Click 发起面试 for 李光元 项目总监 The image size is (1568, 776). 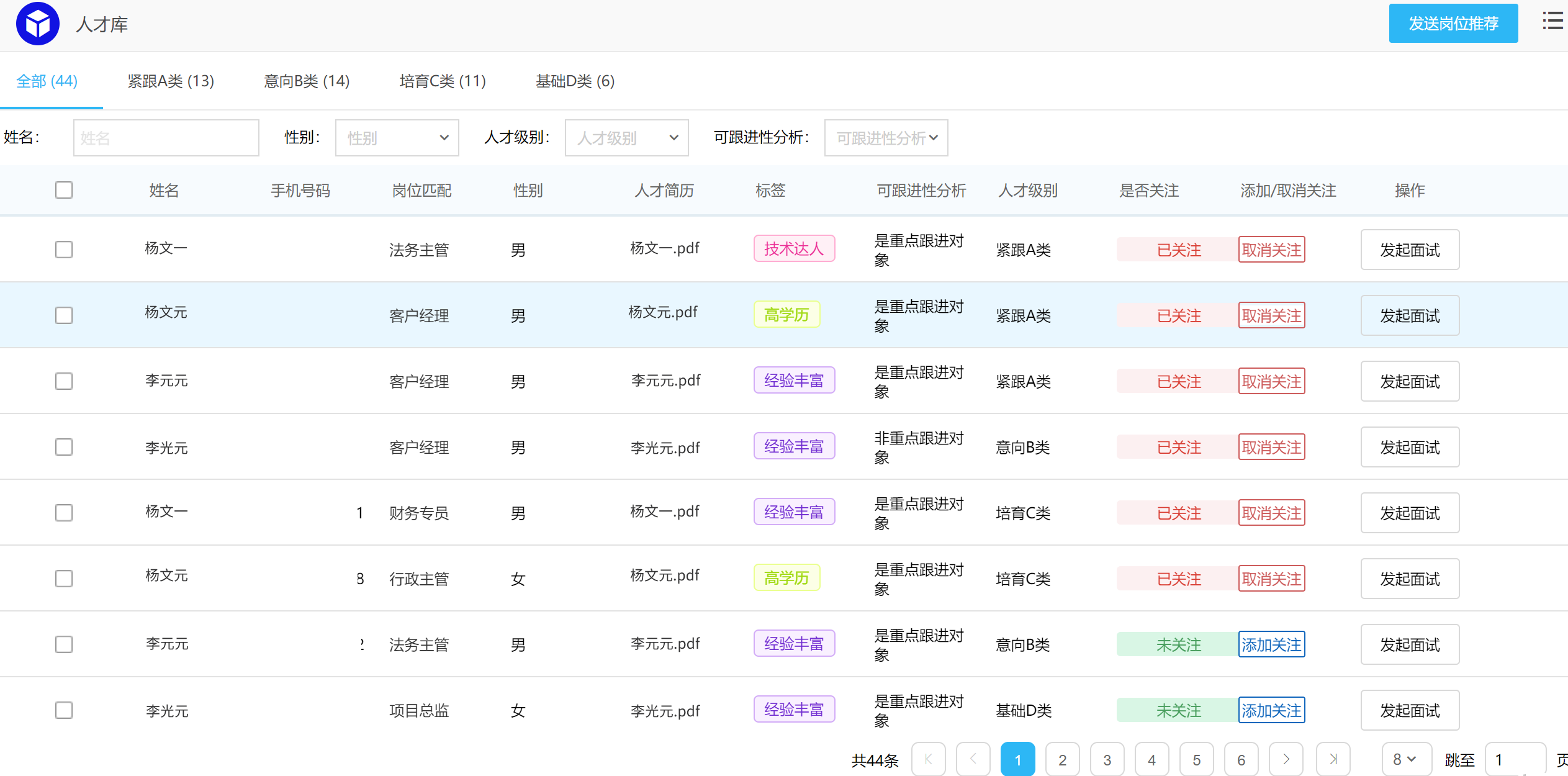(x=1410, y=710)
